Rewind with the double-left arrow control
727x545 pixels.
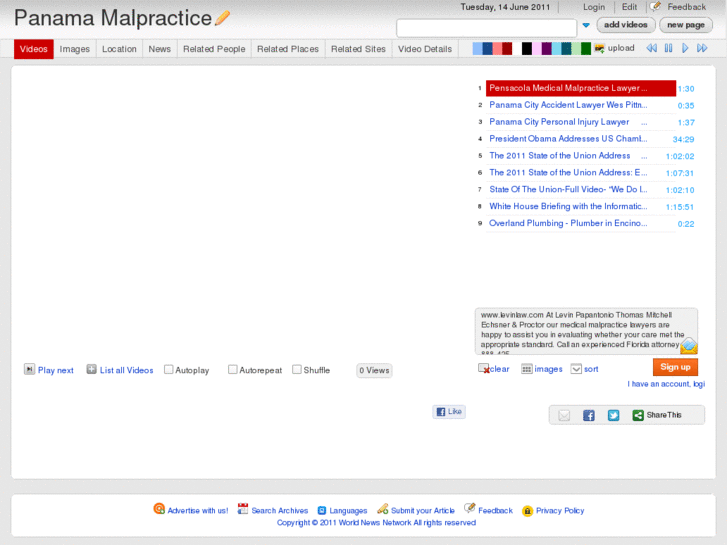(651, 48)
